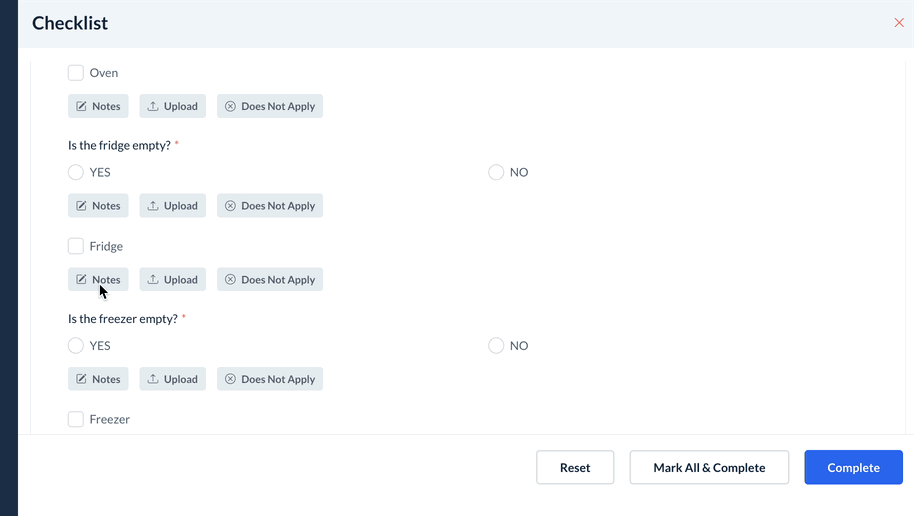Screen dimensions: 914x516
Task: Tick the Fridge checkbox
Action: pyautogui.click(x=76, y=246)
